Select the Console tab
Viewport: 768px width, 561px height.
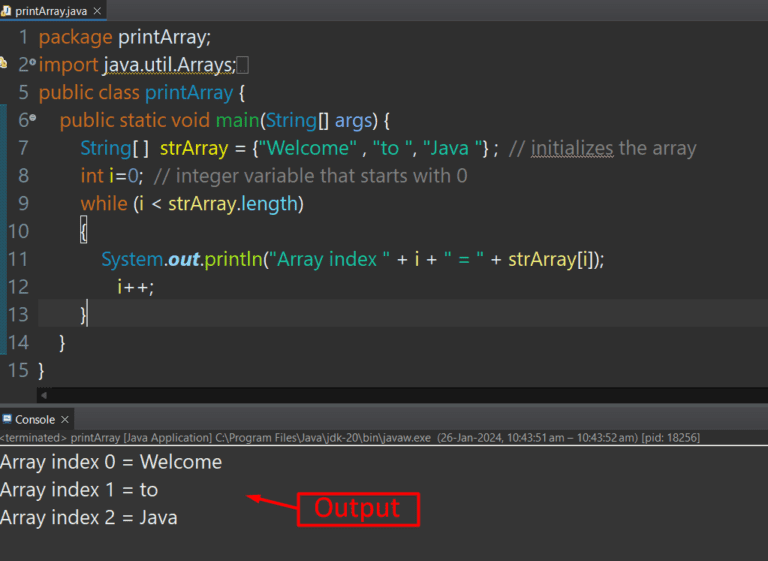point(35,419)
